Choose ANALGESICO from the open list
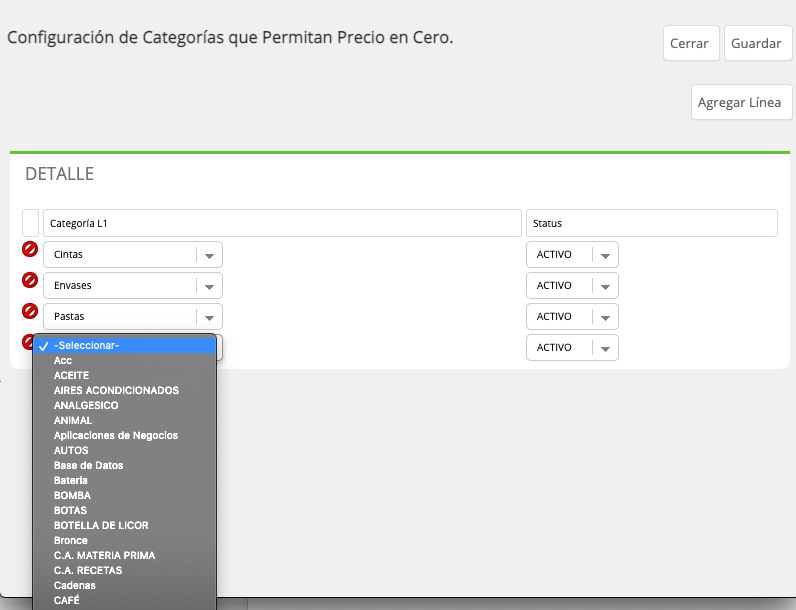Screen dimensions: 796x610 pyautogui.click(x=125, y=405)
